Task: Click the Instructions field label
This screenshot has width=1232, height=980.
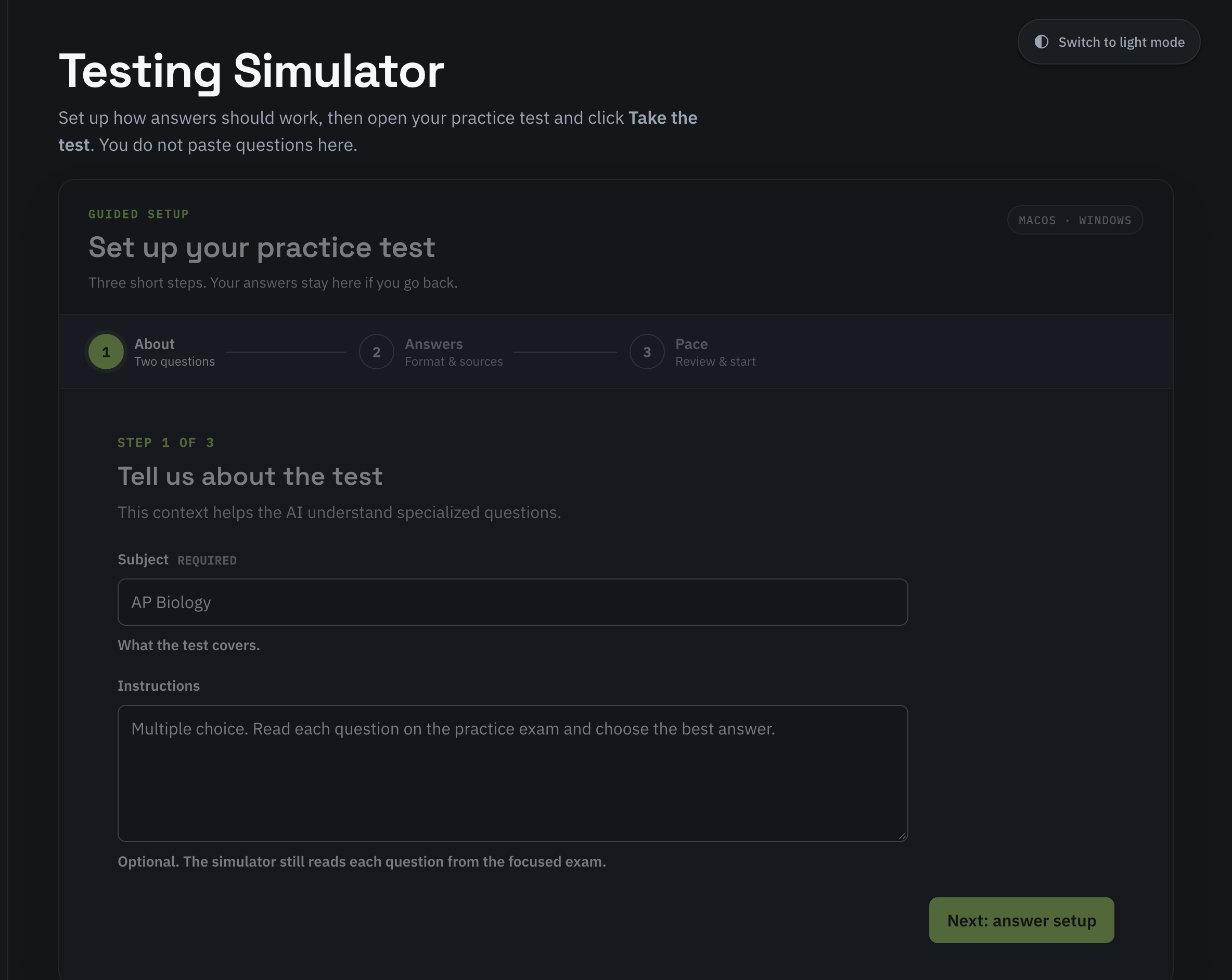Action: pos(159,686)
